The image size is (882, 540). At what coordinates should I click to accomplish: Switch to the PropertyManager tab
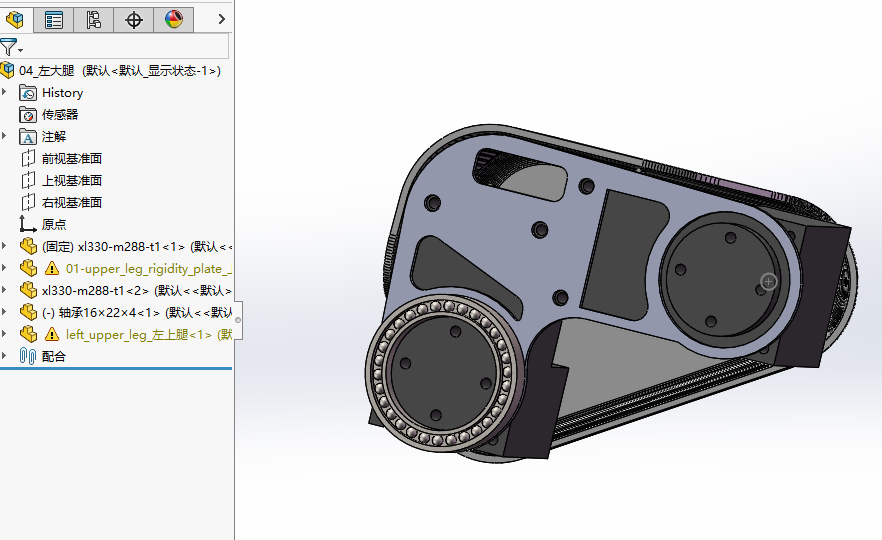click(53, 20)
